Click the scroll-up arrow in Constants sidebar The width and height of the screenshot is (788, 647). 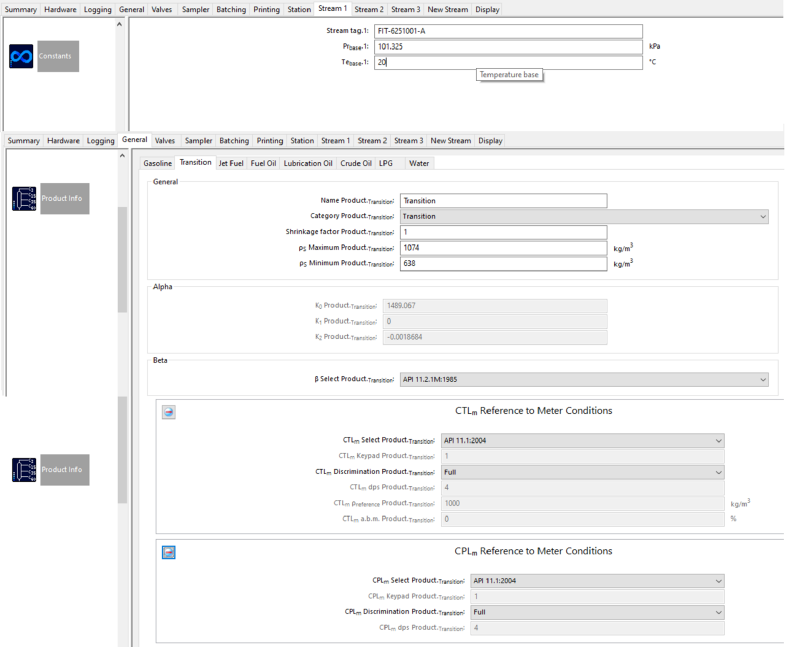coord(120,24)
